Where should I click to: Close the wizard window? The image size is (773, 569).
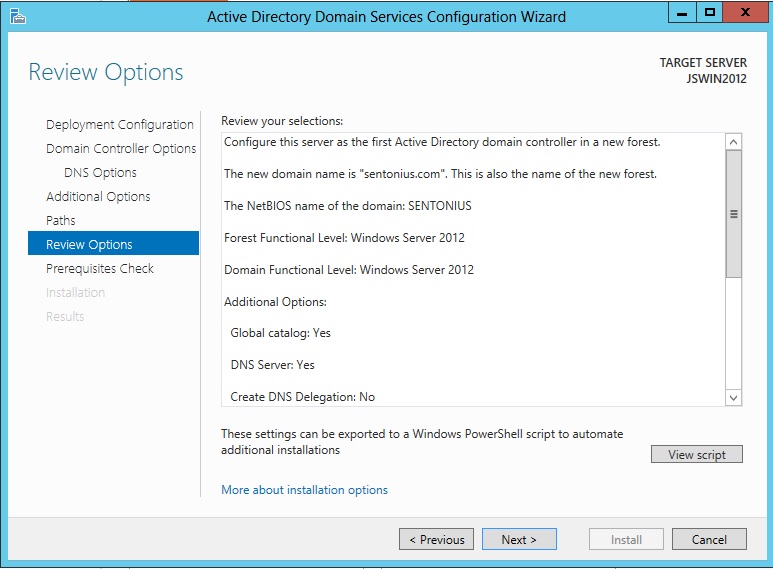coord(745,13)
